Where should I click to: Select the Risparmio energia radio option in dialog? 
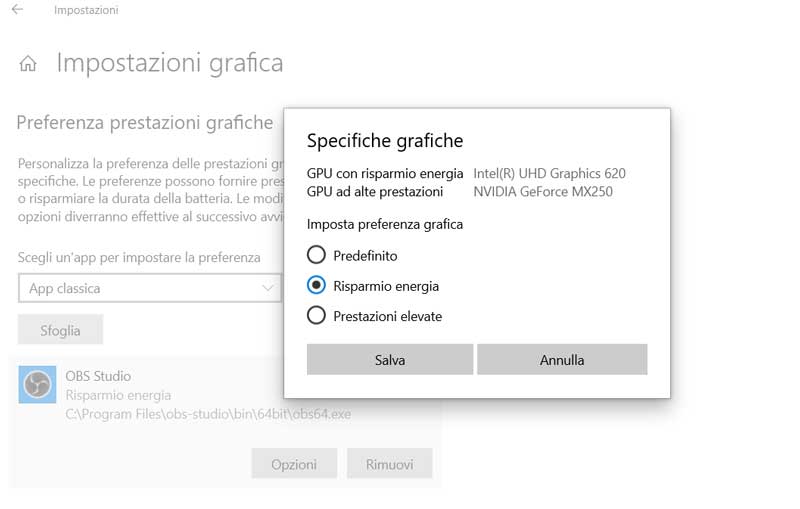coord(316,285)
